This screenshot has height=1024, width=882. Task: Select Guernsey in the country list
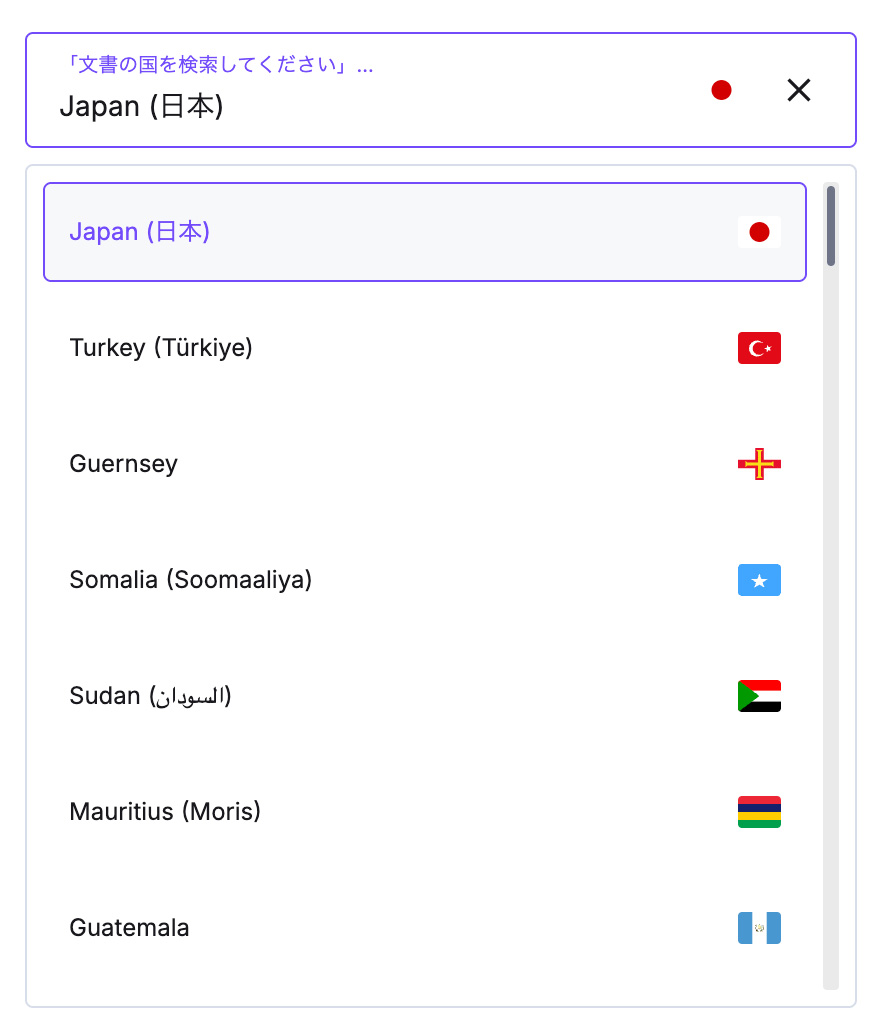pos(425,464)
